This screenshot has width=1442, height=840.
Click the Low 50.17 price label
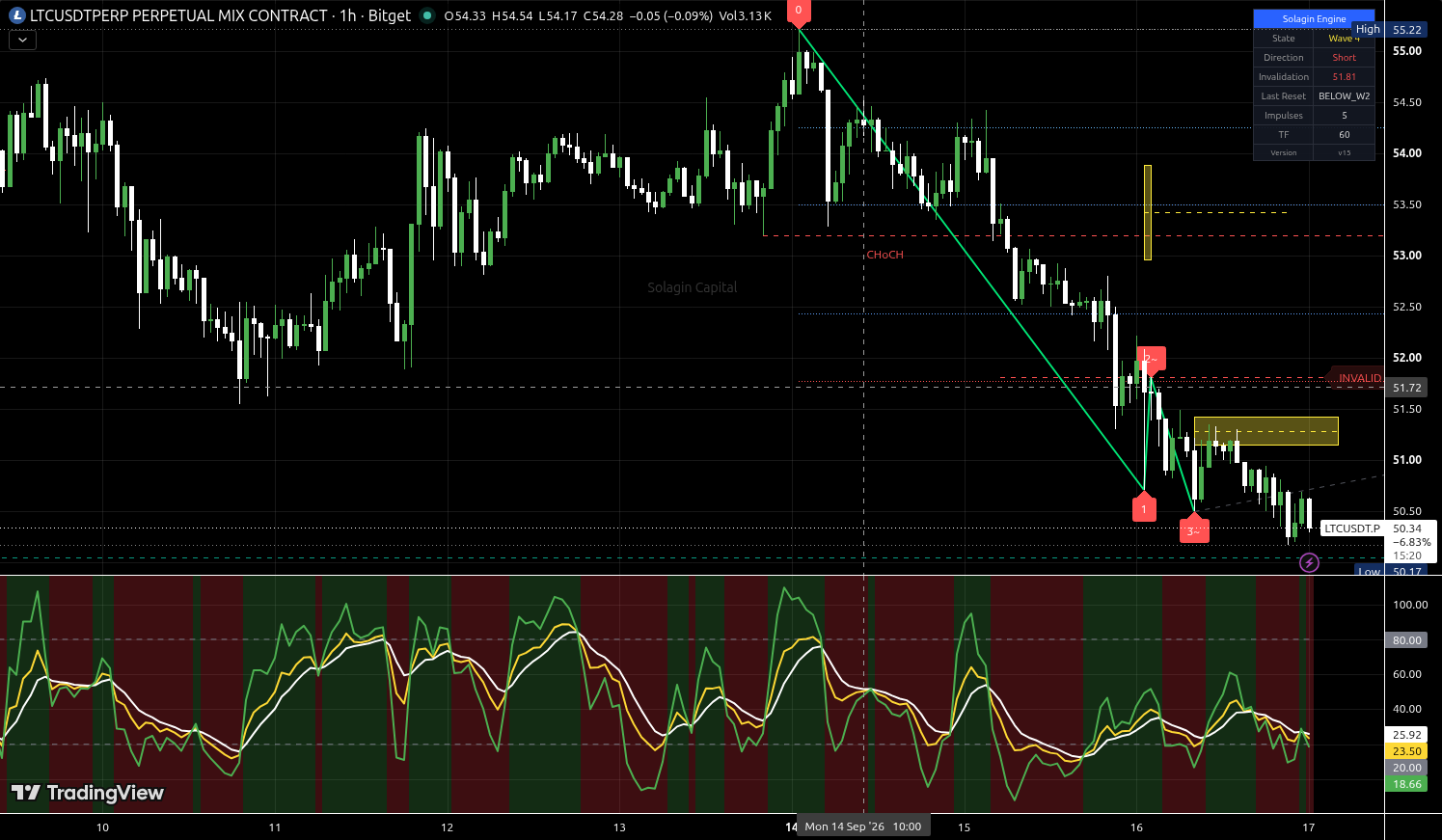pos(1390,571)
